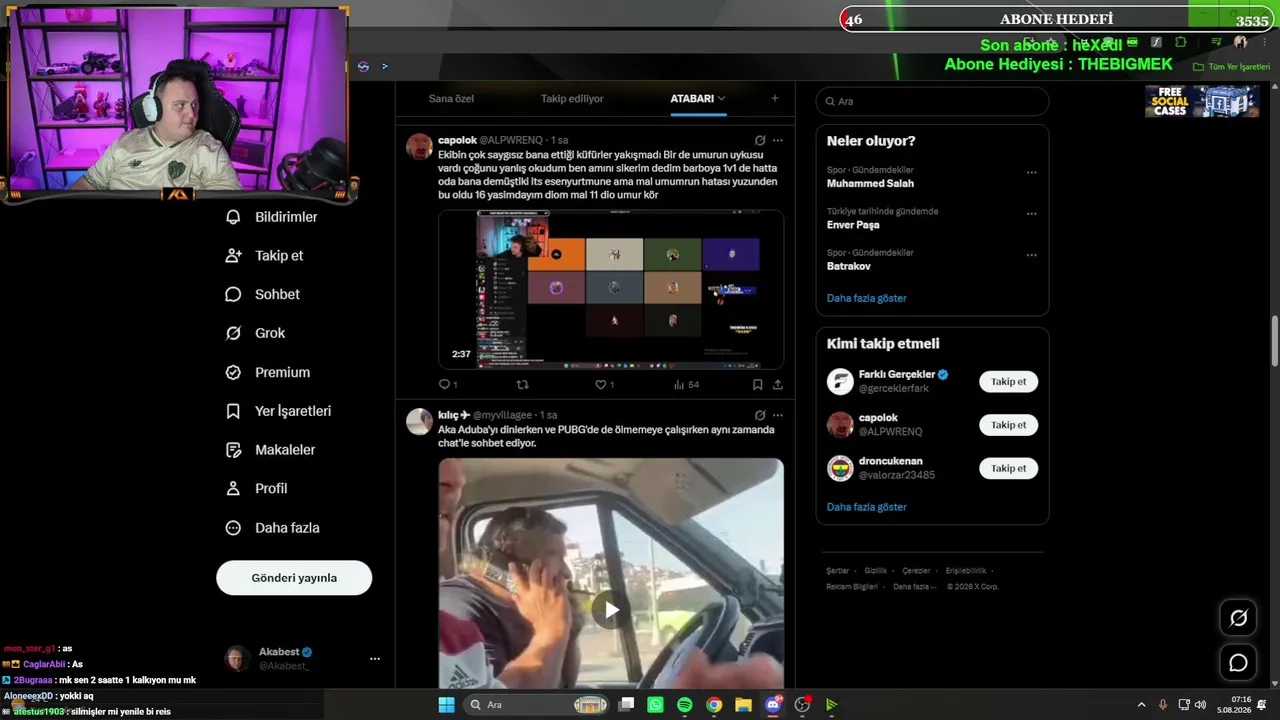Open the floating Grok button
The height and width of the screenshot is (720, 1280).
1238,618
